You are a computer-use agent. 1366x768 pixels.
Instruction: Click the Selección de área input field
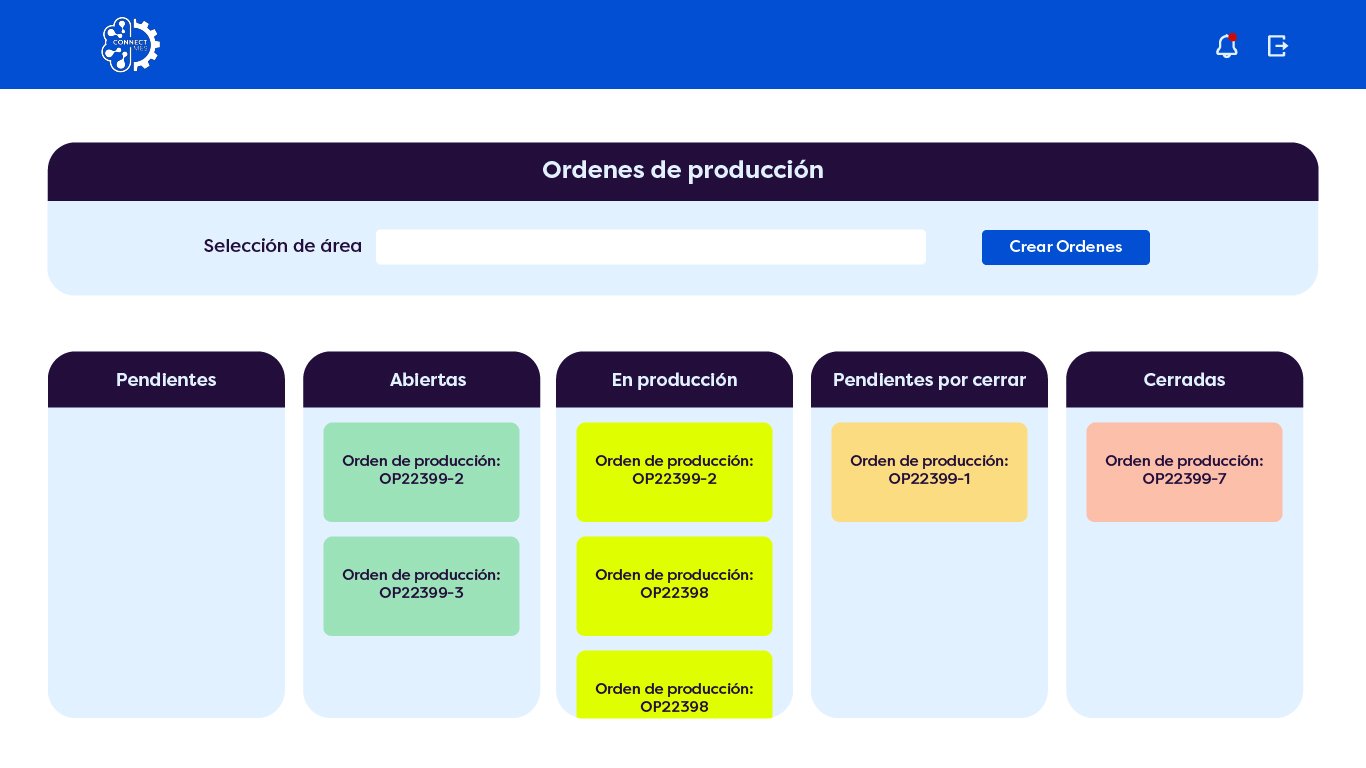pos(651,247)
